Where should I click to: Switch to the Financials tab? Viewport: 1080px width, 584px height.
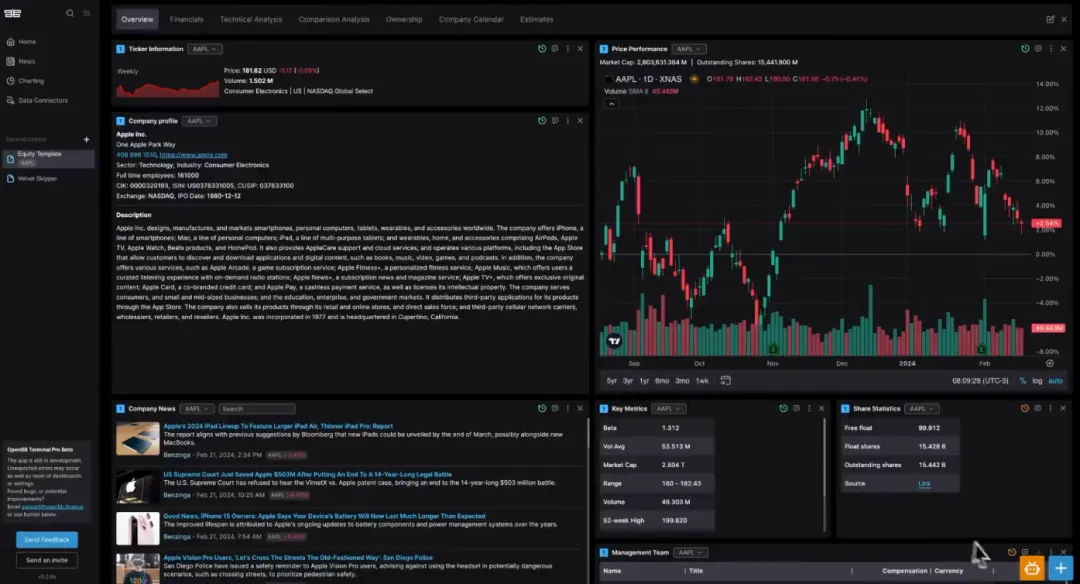pyautogui.click(x=186, y=19)
